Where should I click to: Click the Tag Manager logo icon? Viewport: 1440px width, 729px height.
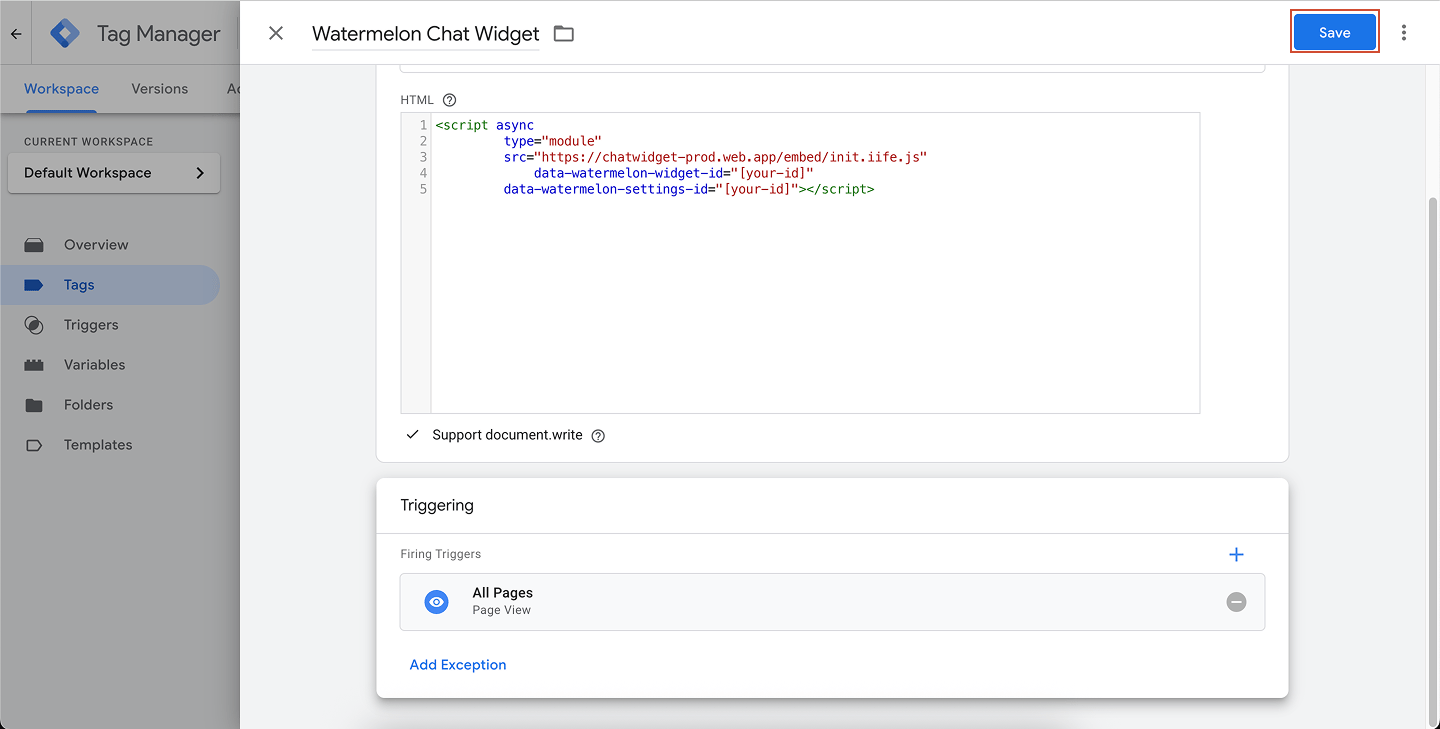65,33
